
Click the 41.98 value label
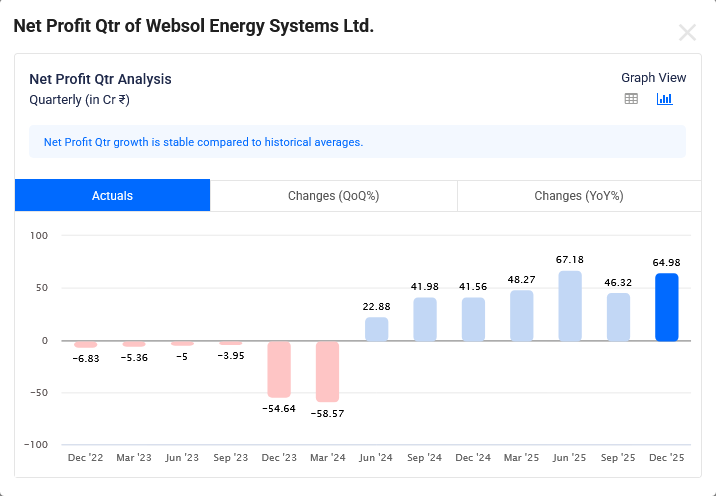425,286
